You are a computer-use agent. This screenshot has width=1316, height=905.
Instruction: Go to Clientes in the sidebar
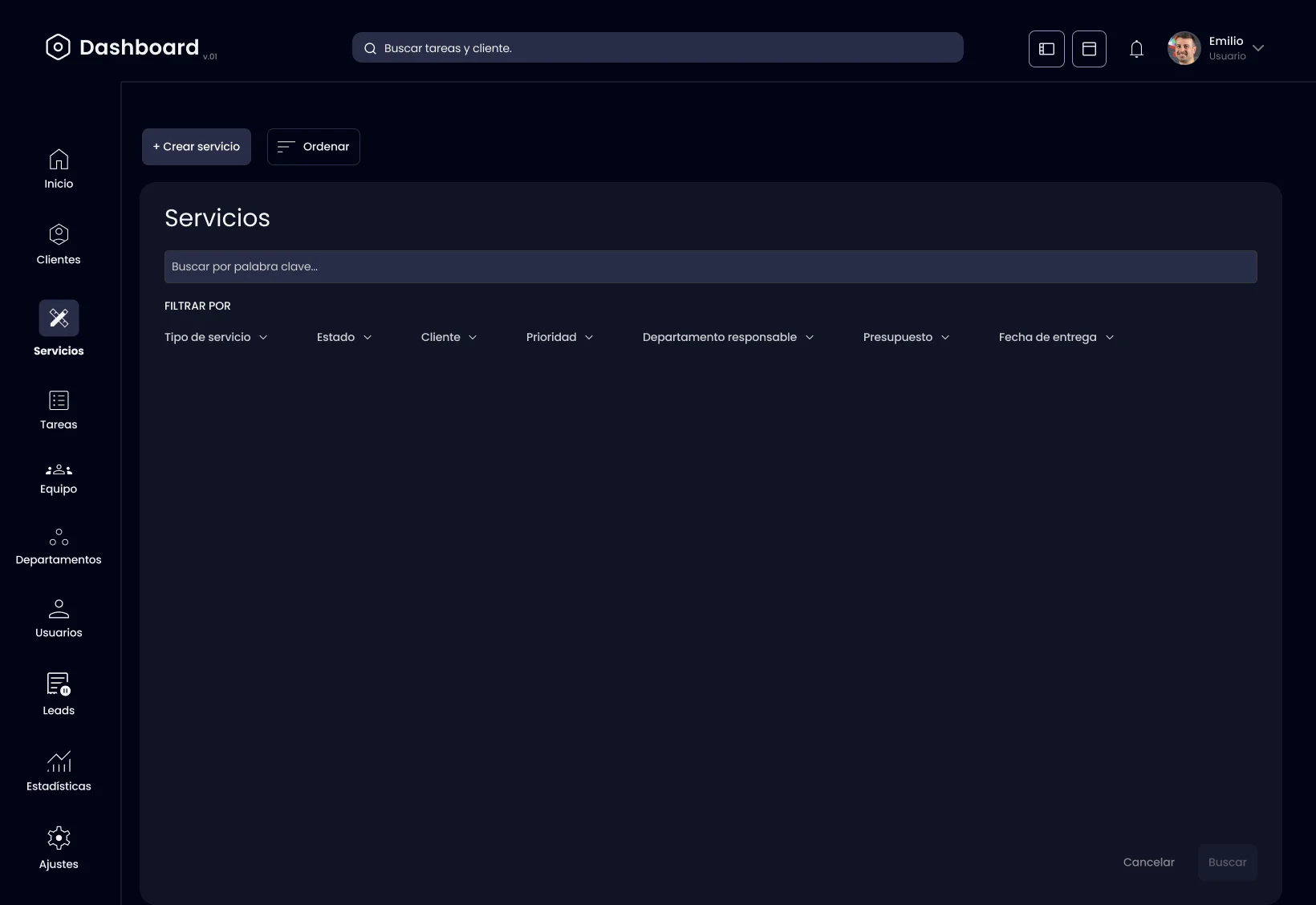tap(59, 245)
